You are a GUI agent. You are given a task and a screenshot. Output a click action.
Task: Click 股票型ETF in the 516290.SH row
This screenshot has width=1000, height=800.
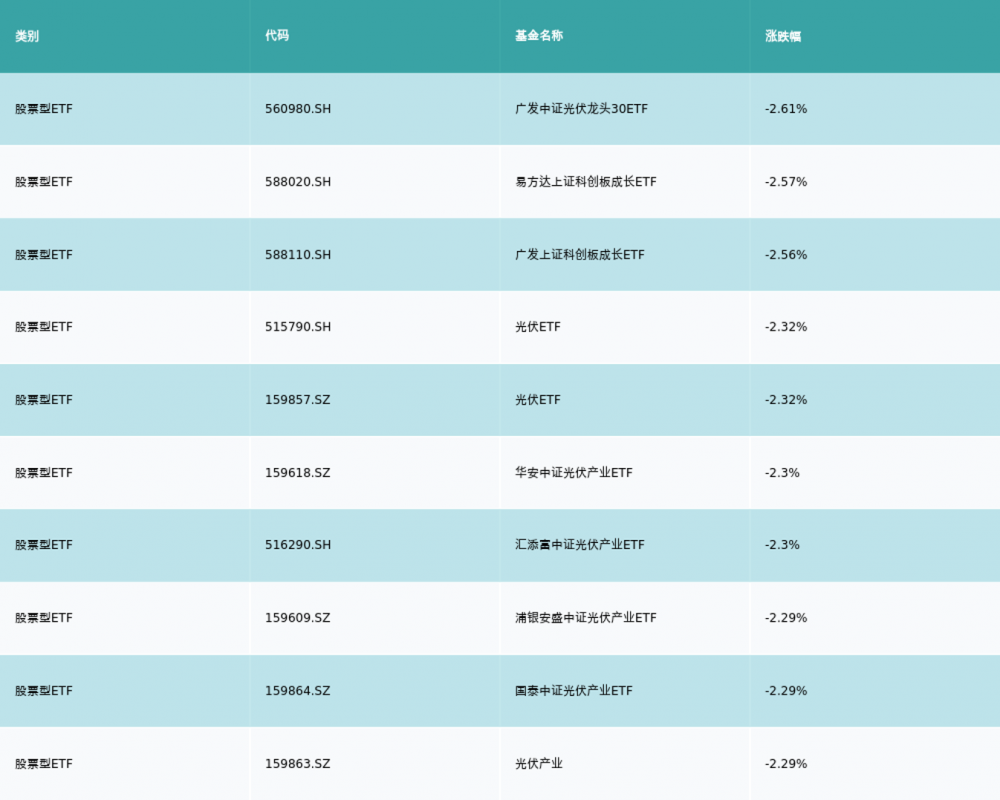click(x=44, y=545)
